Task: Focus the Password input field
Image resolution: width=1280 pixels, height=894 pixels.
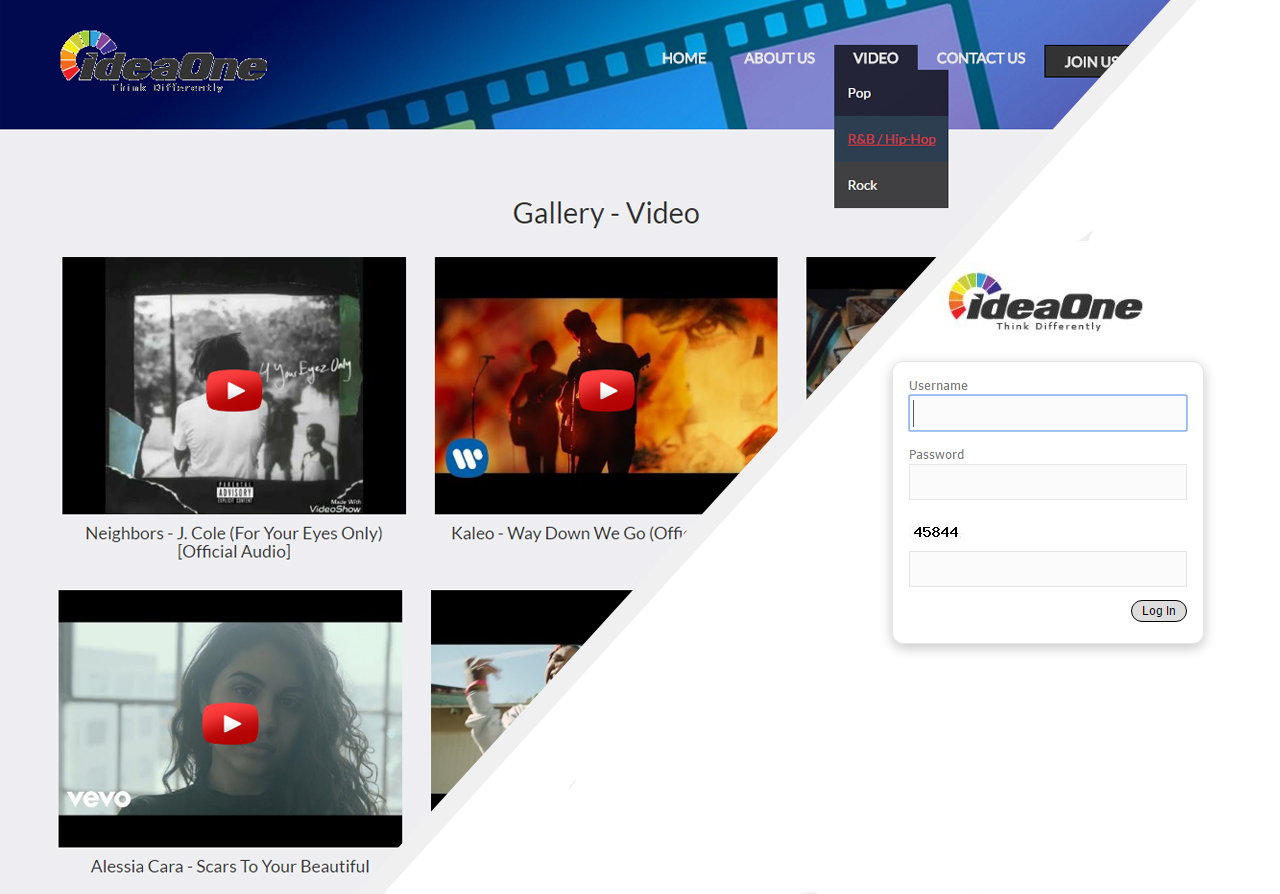Action: click(x=1048, y=482)
